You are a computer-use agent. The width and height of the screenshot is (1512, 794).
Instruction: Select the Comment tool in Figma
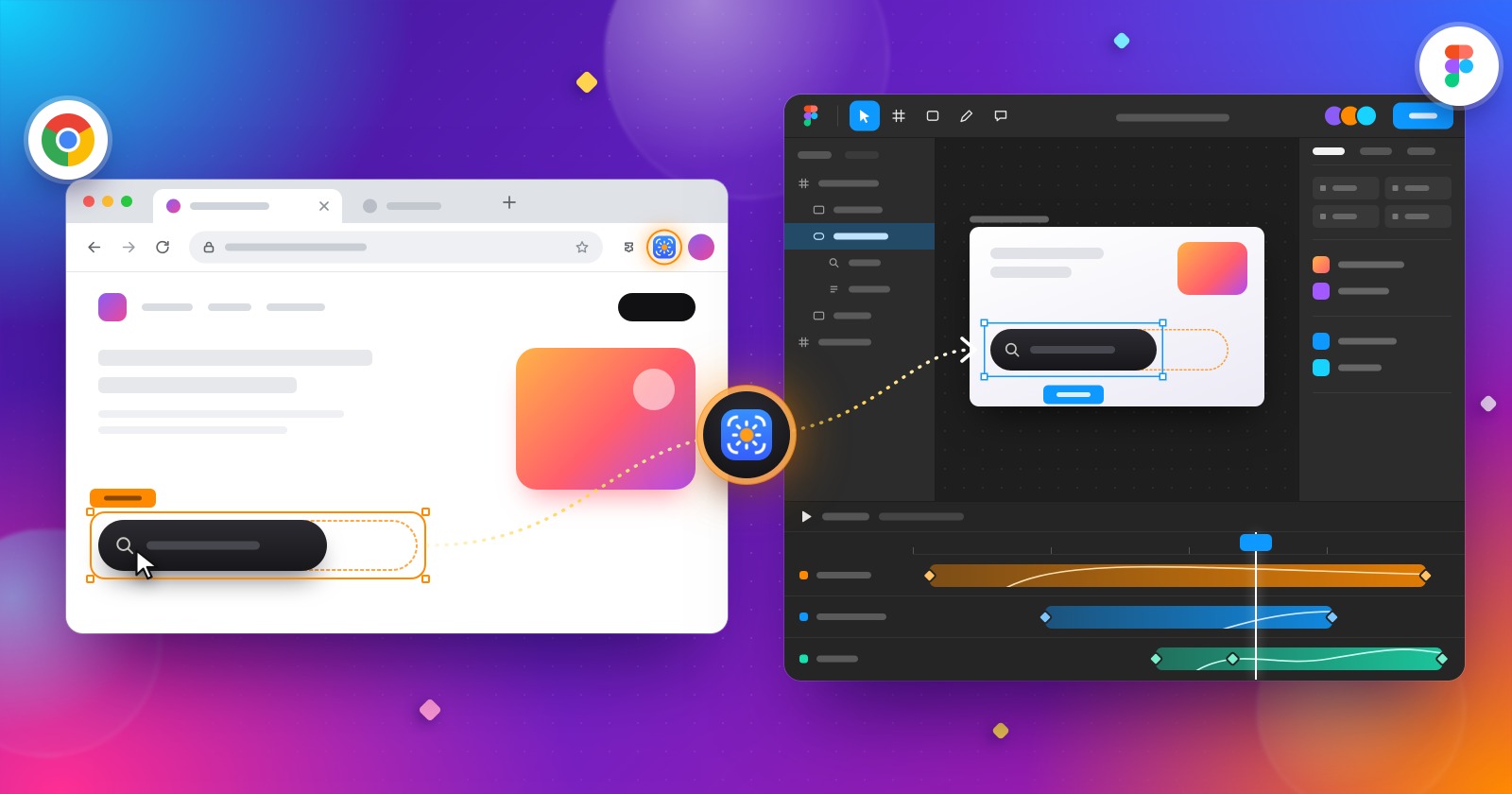tap(1001, 116)
